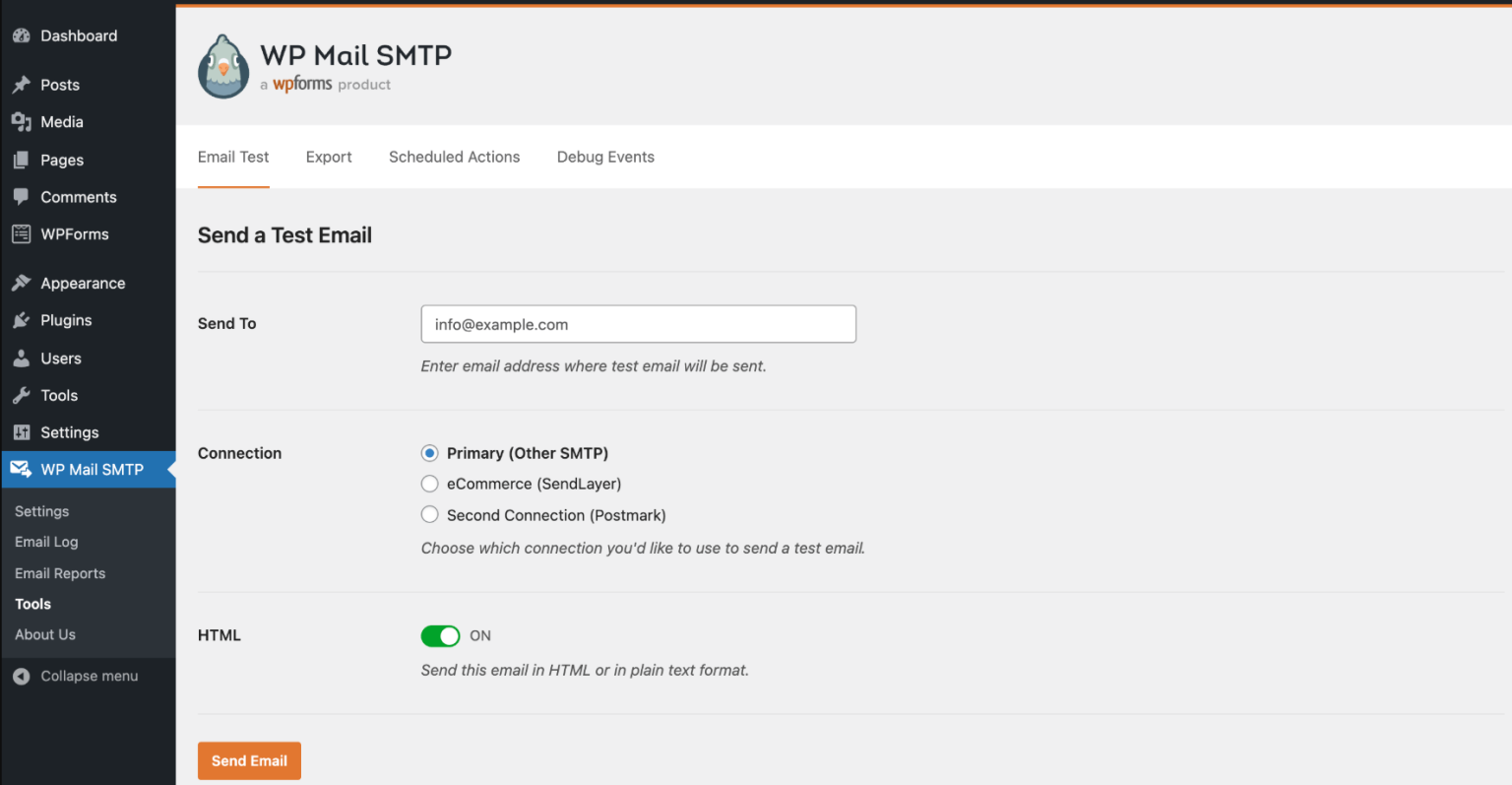Open the Dashboard from the sidebar
This screenshot has width=1512, height=785.
[21, 34]
